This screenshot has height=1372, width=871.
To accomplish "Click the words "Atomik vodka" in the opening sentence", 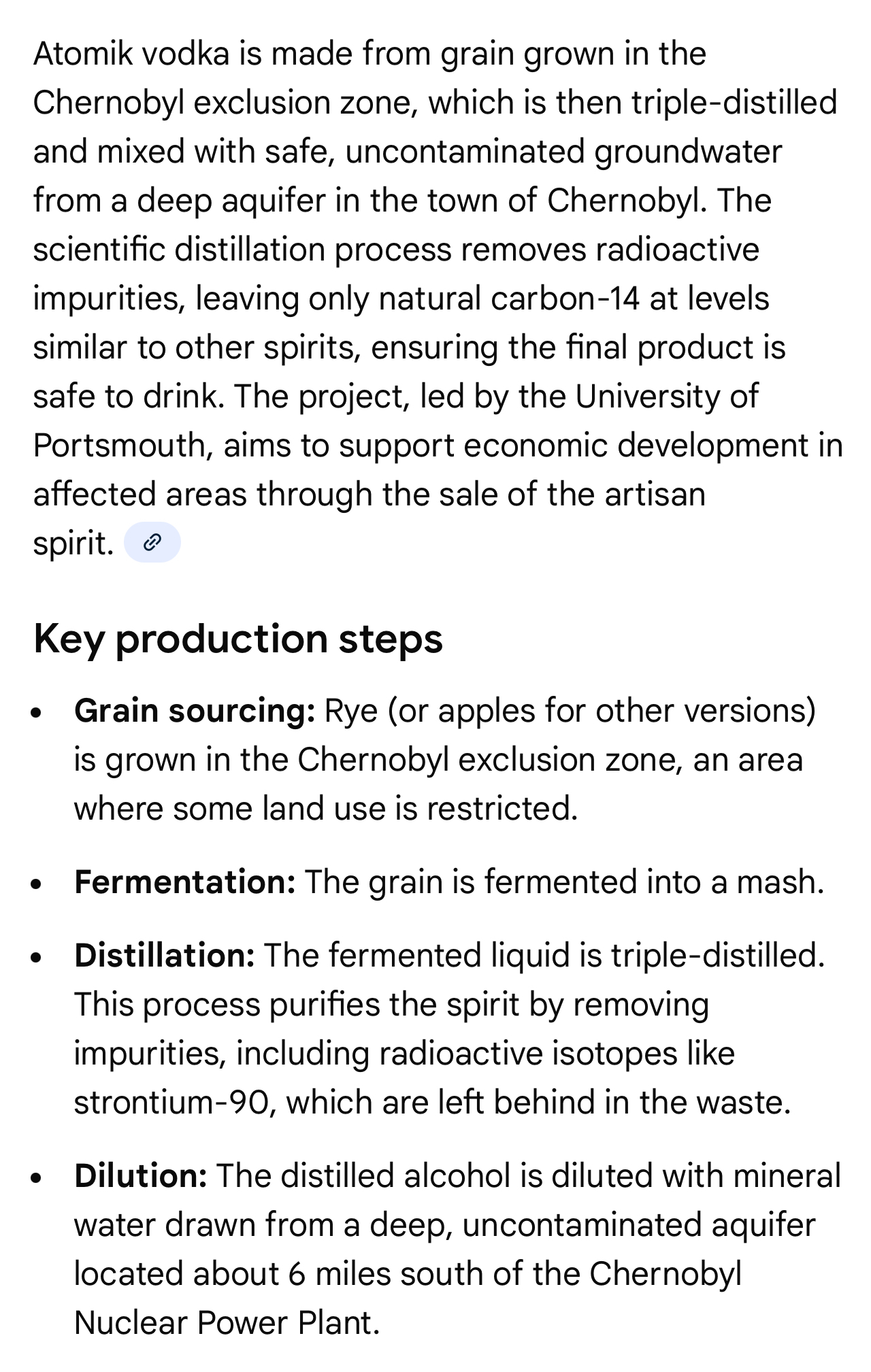I will click(131, 54).
